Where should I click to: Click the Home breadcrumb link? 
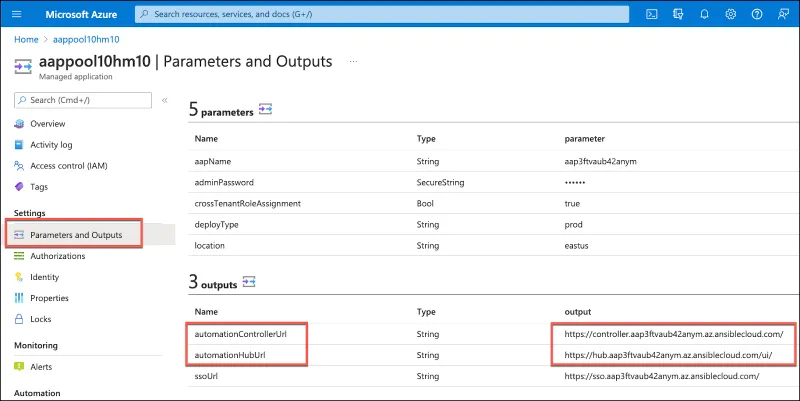coord(25,38)
